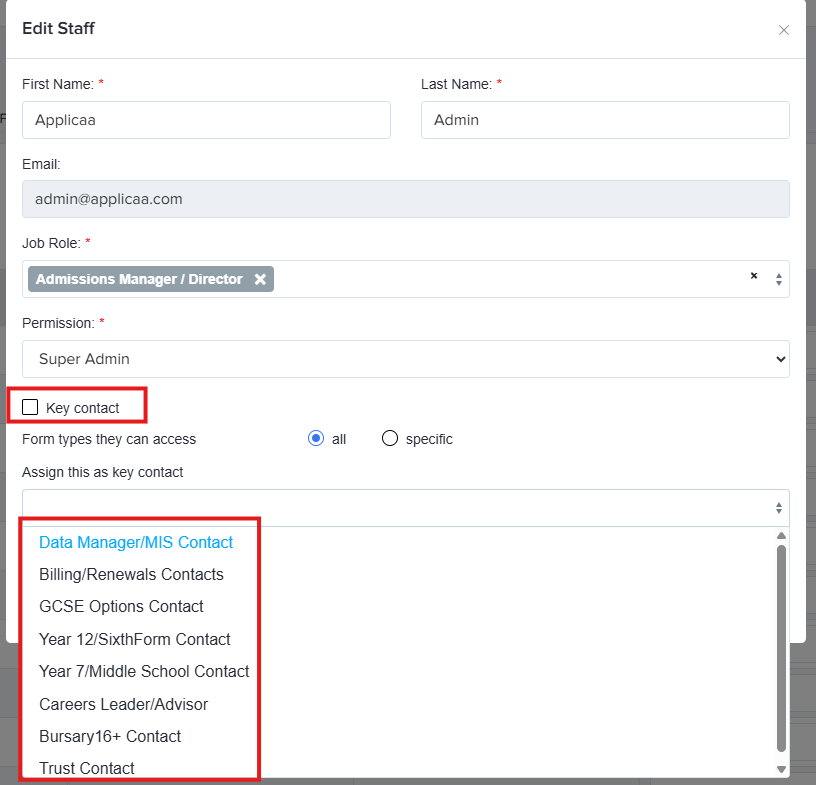Pick Year 12/SixthForm Contact
816x785 pixels.
(x=135, y=639)
